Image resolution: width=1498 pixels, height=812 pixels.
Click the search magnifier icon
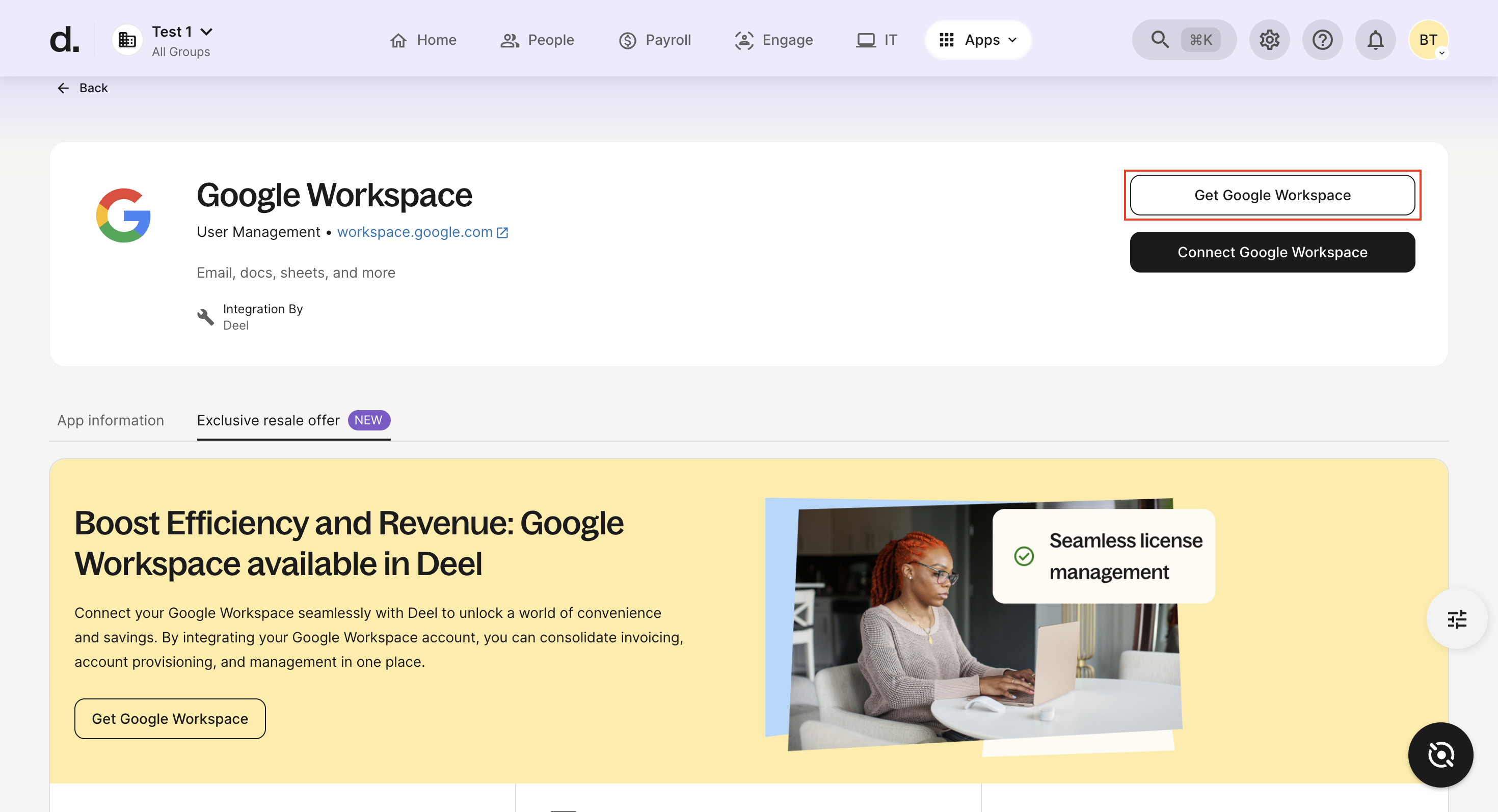[1160, 40]
